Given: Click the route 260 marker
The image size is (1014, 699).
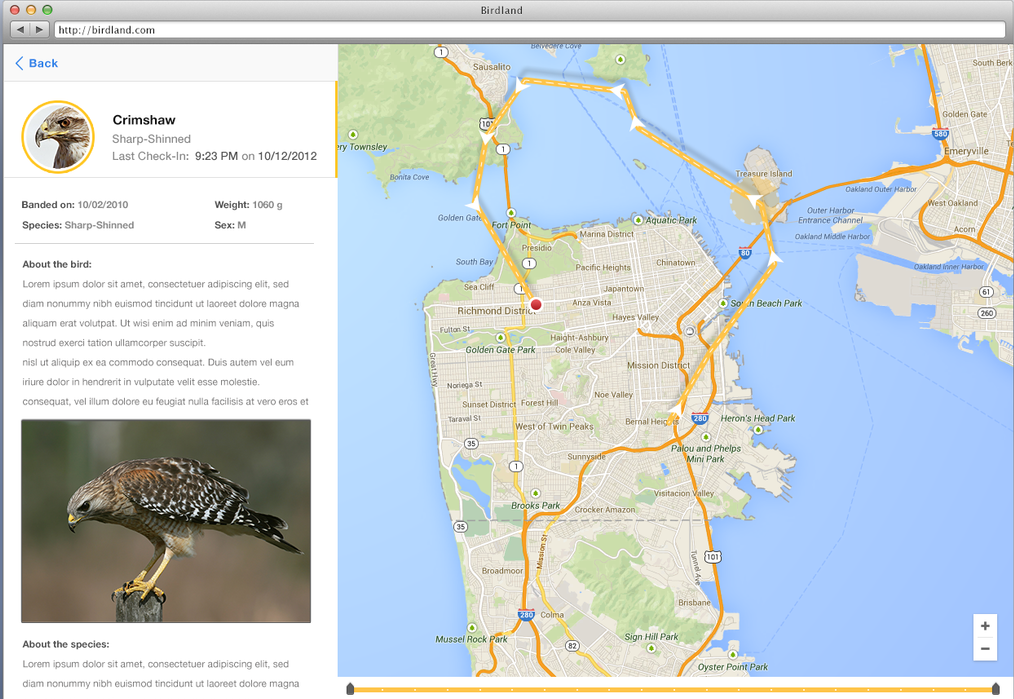Looking at the screenshot, I should [987, 313].
